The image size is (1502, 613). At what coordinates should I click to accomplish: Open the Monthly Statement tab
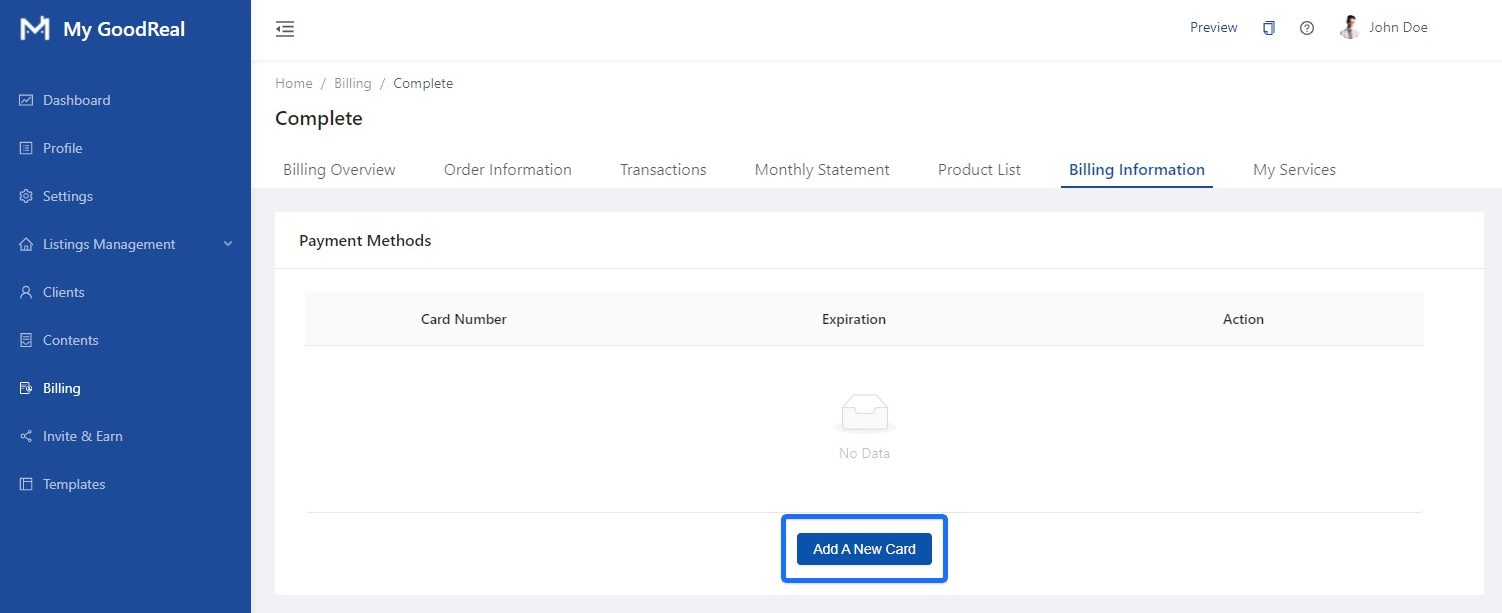pos(821,169)
